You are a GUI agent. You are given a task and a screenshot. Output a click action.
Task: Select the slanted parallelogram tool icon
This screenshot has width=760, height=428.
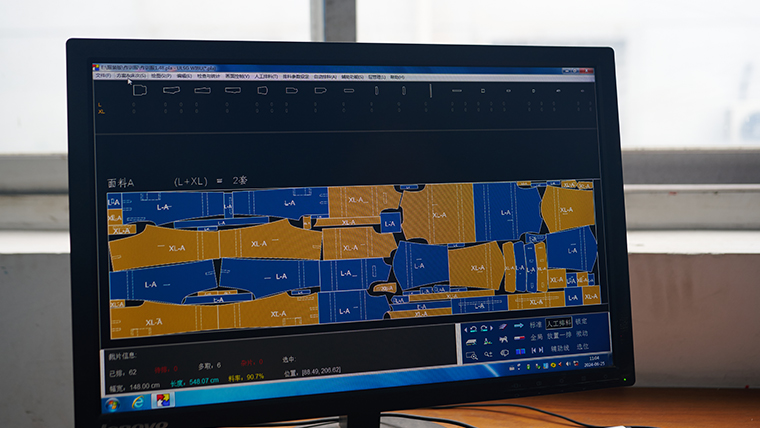tap(503, 327)
